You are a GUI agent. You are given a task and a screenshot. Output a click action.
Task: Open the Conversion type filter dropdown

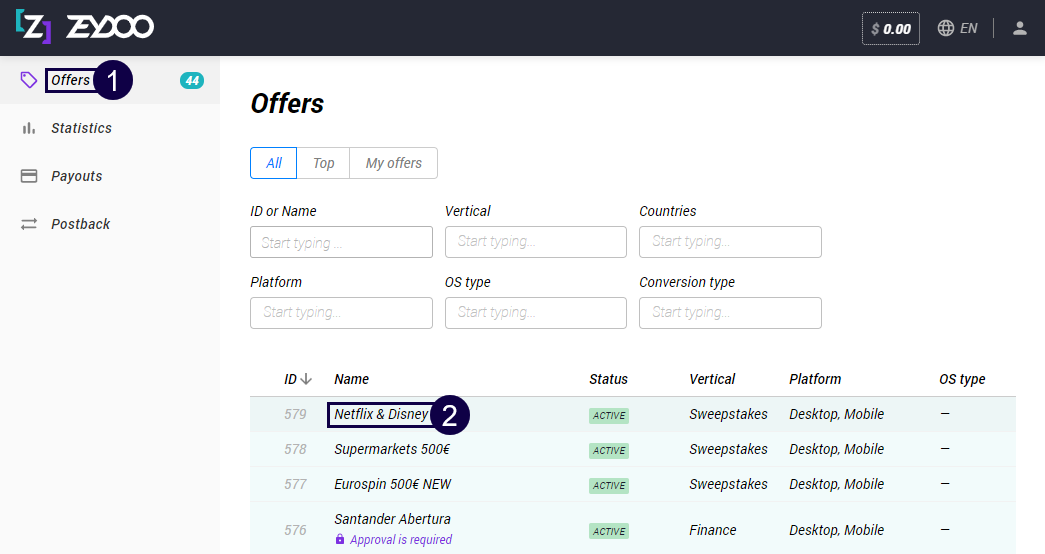730,312
